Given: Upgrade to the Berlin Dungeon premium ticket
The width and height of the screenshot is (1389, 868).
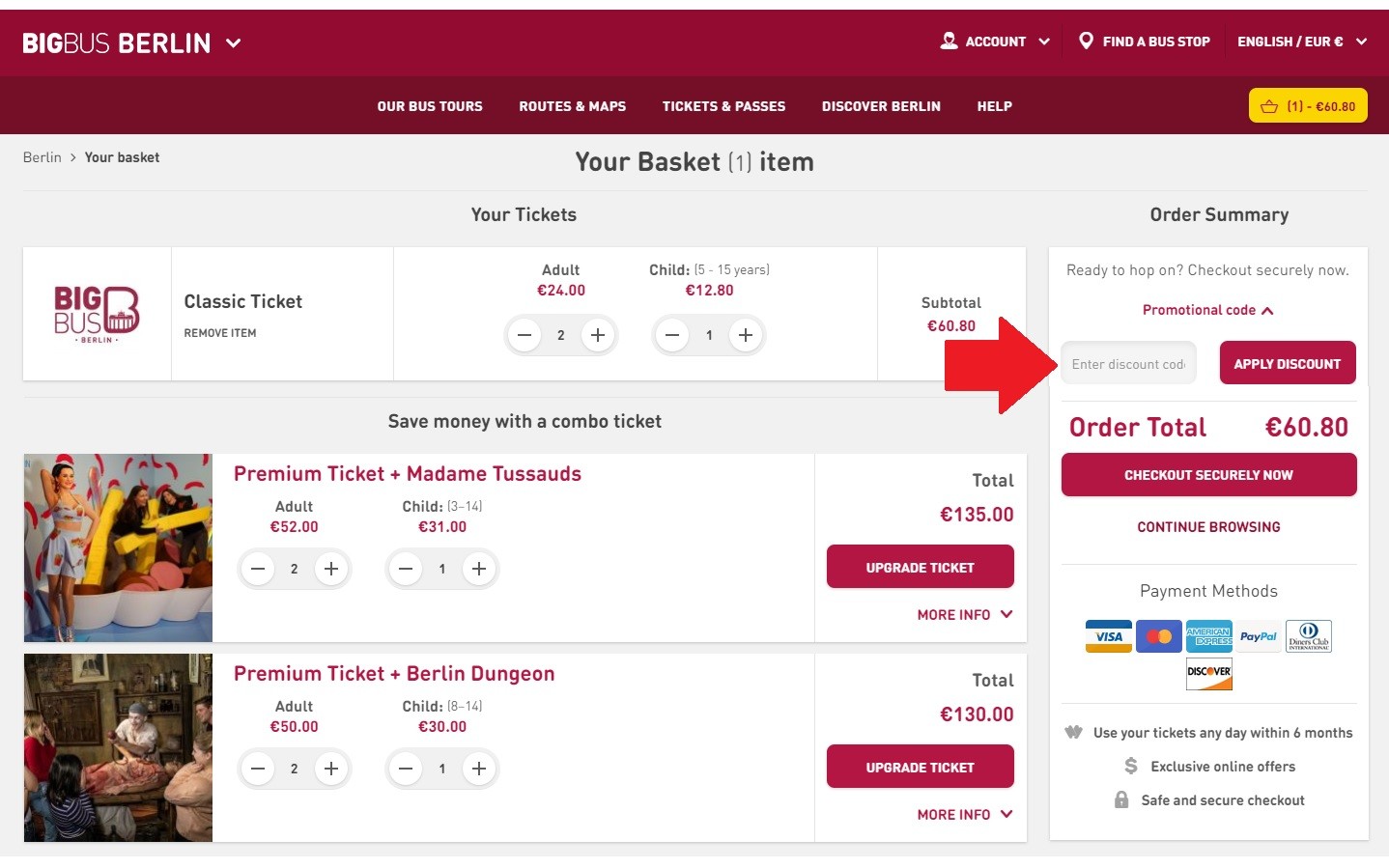Looking at the screenshot, I should tap(920, 767).
